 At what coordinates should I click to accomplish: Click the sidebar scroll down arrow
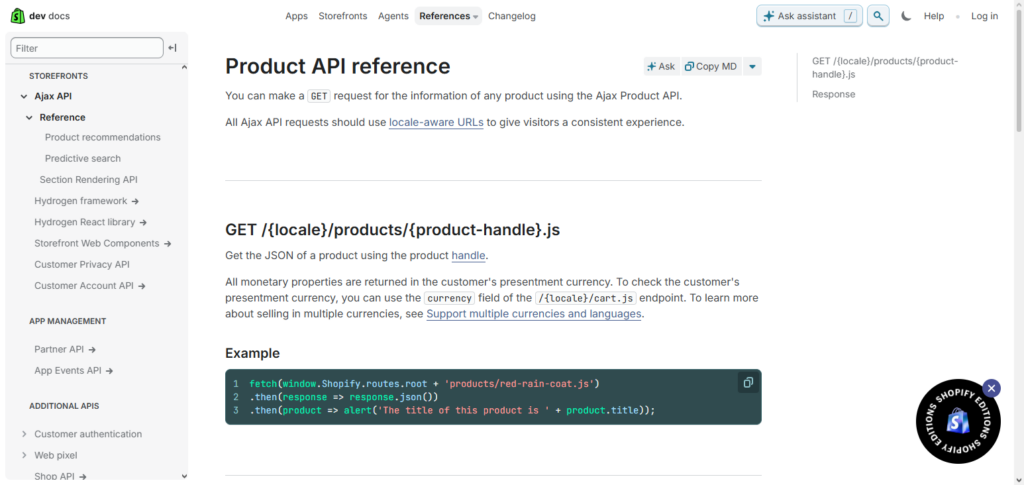coord(184,477)
